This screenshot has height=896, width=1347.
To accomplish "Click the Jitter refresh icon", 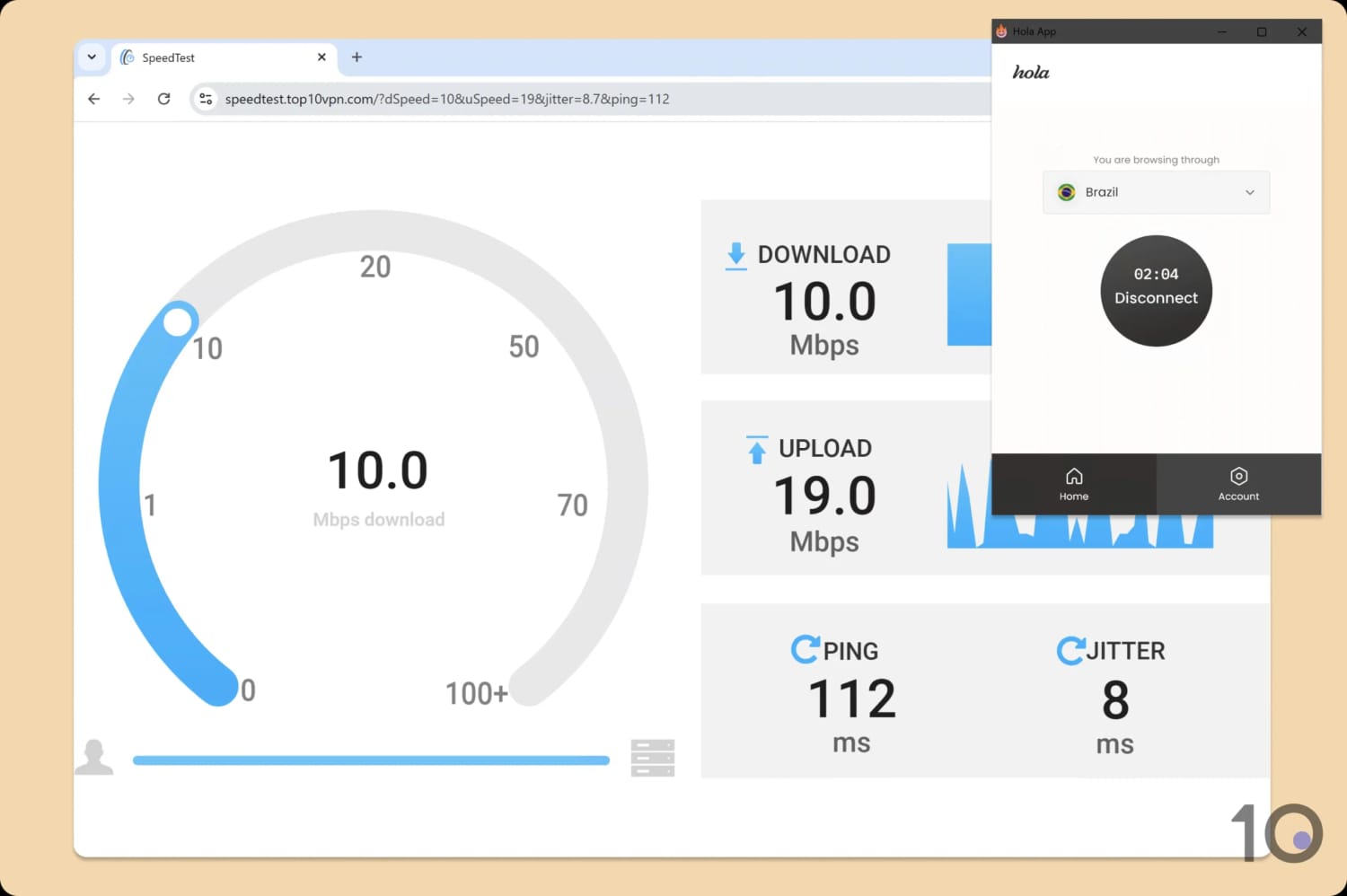I will coord(1070,650).
